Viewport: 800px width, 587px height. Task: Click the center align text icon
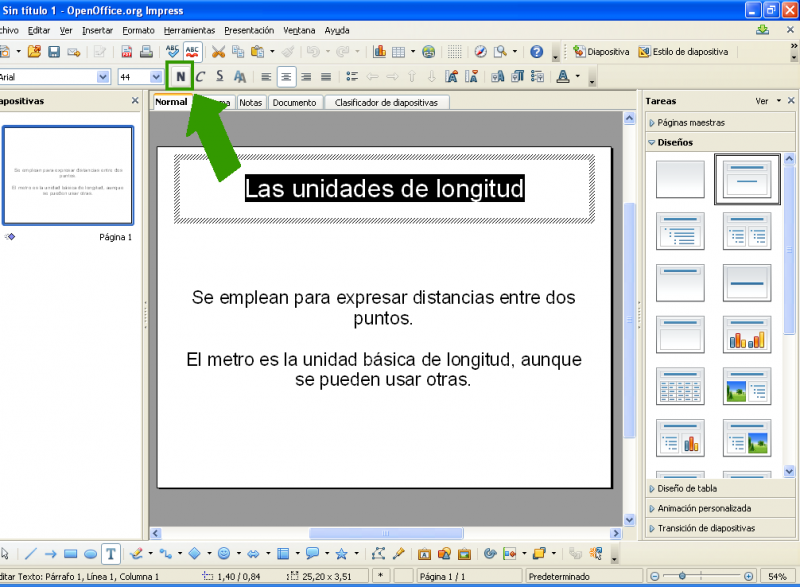286,76
